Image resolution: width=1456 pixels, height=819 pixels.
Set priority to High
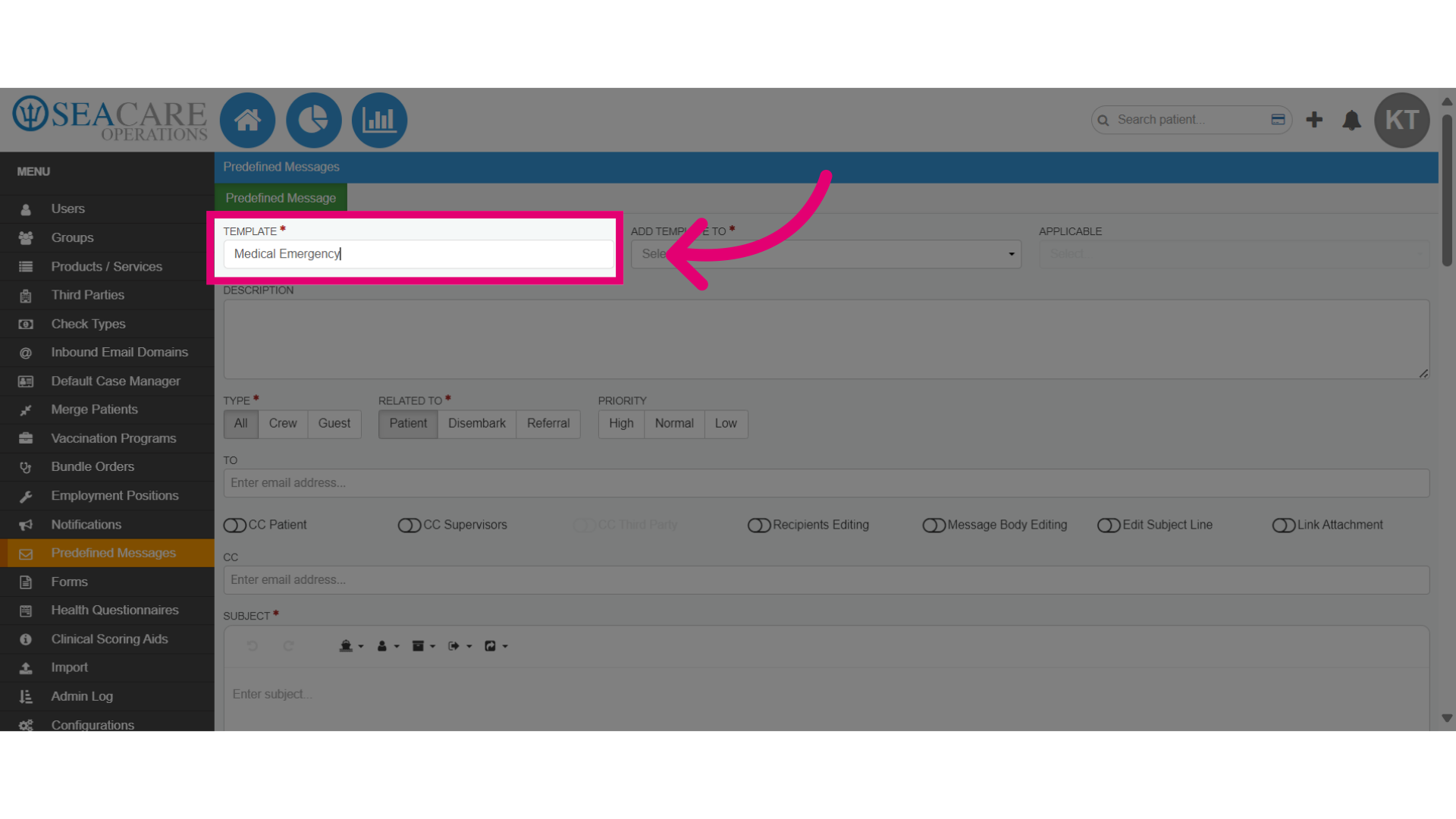point(621,424)
